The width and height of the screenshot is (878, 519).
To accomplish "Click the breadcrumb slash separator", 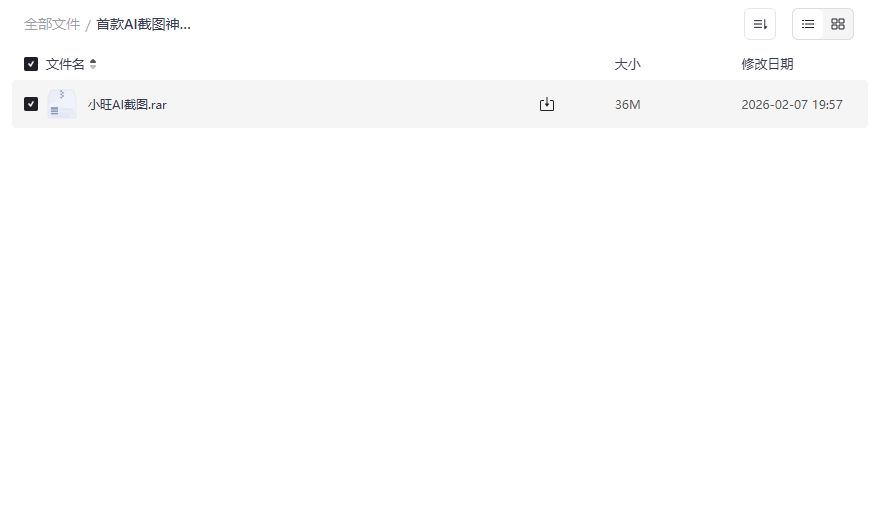I will pos(88,25).
